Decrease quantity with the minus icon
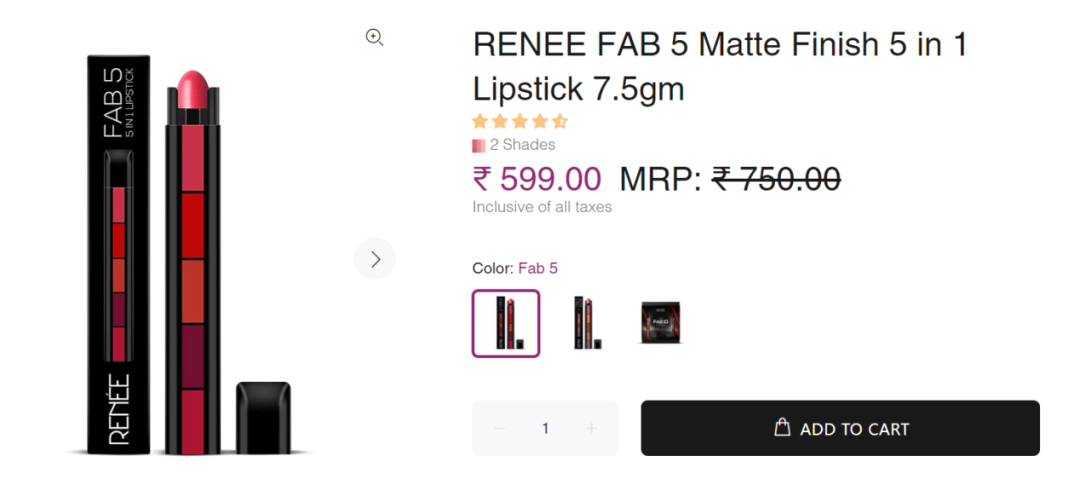 pos(500,428)
